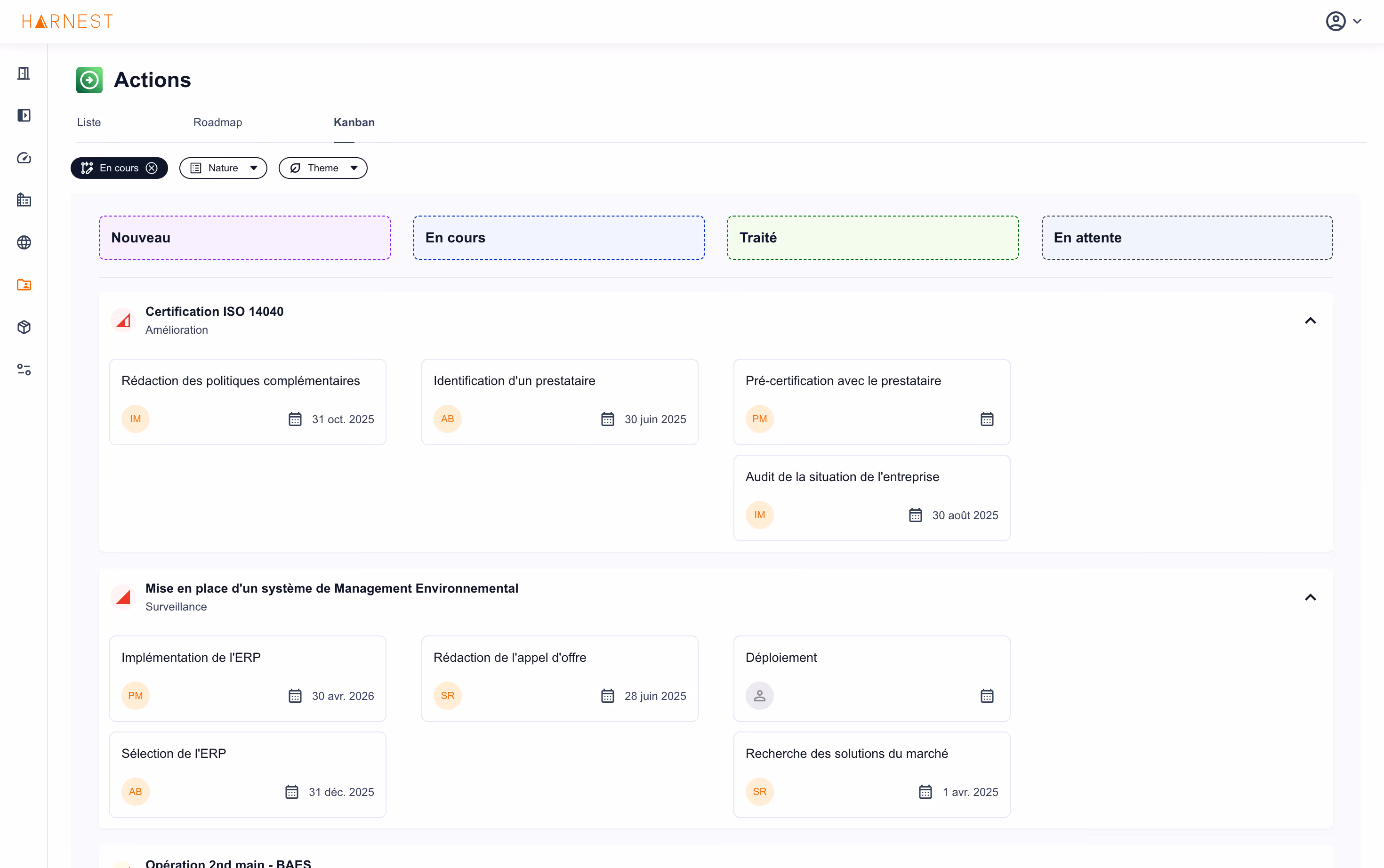Click the user avatar icon in top-right corner
This screenshot has width=1384, height=868.
click(x=1337, y=21)
